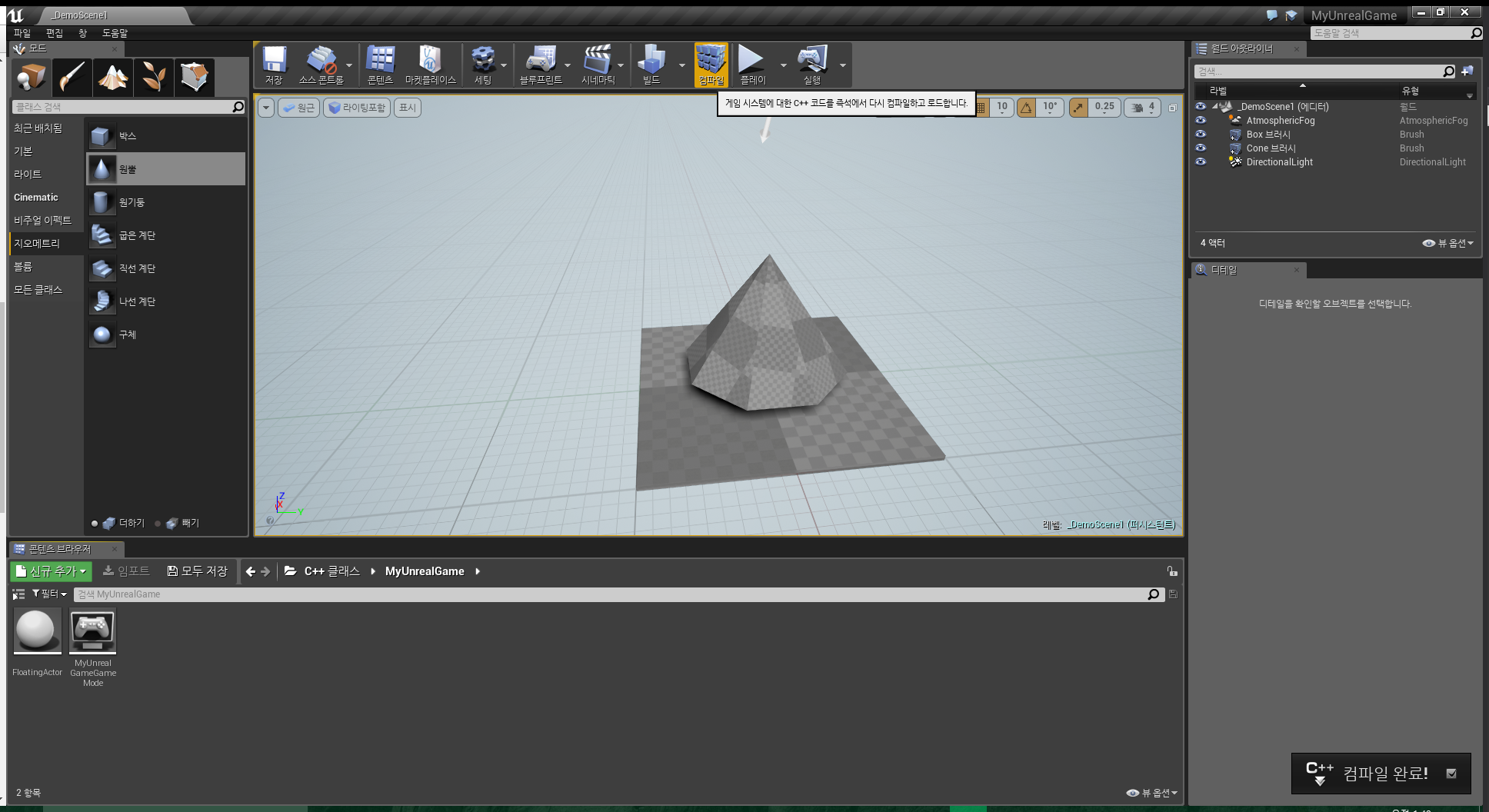Open scale snap 0.25 dropdown
The width and height of the screenshot is (1489, 812).
[1104, 108]
